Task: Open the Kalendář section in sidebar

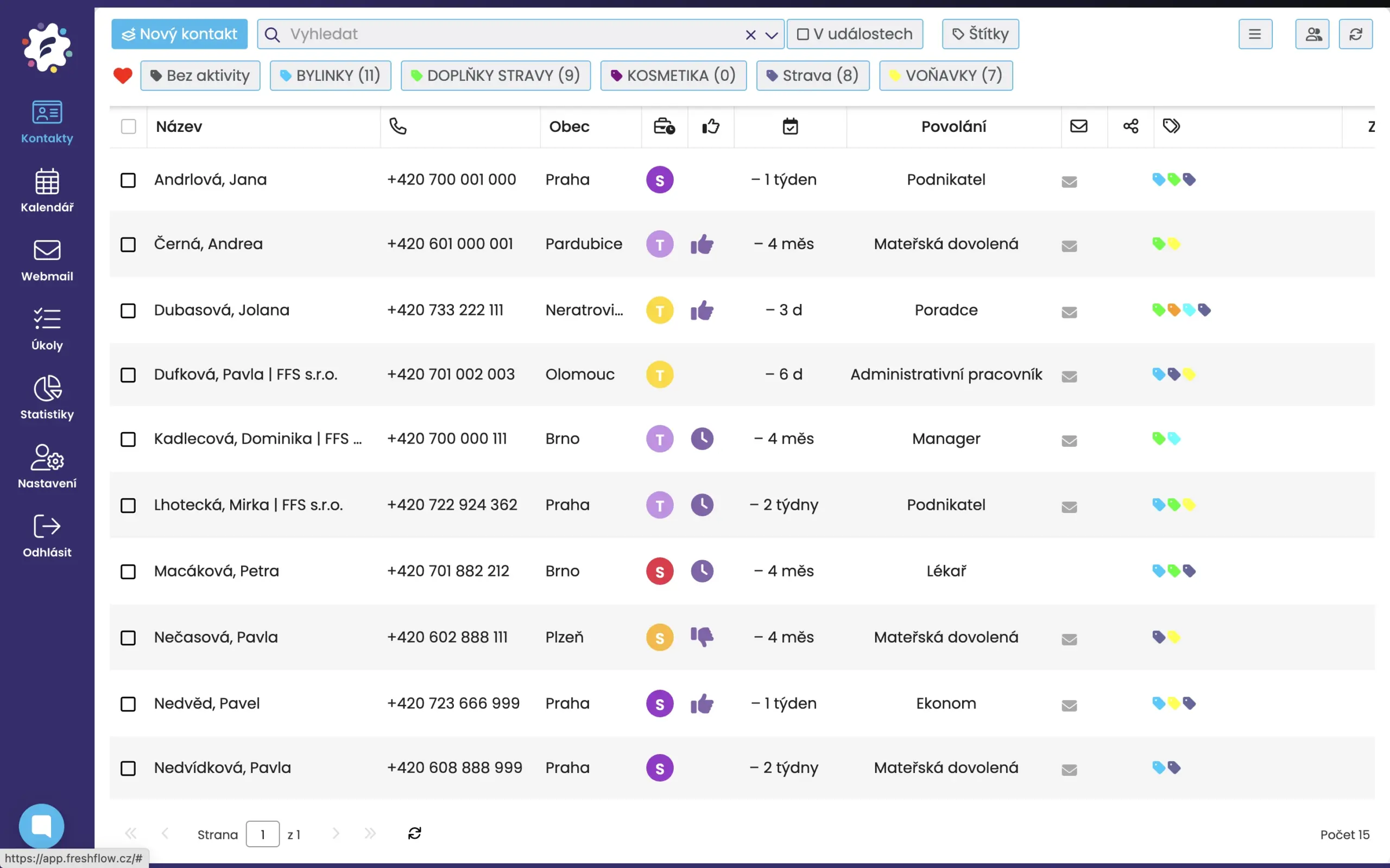Action: pos(47,191)
